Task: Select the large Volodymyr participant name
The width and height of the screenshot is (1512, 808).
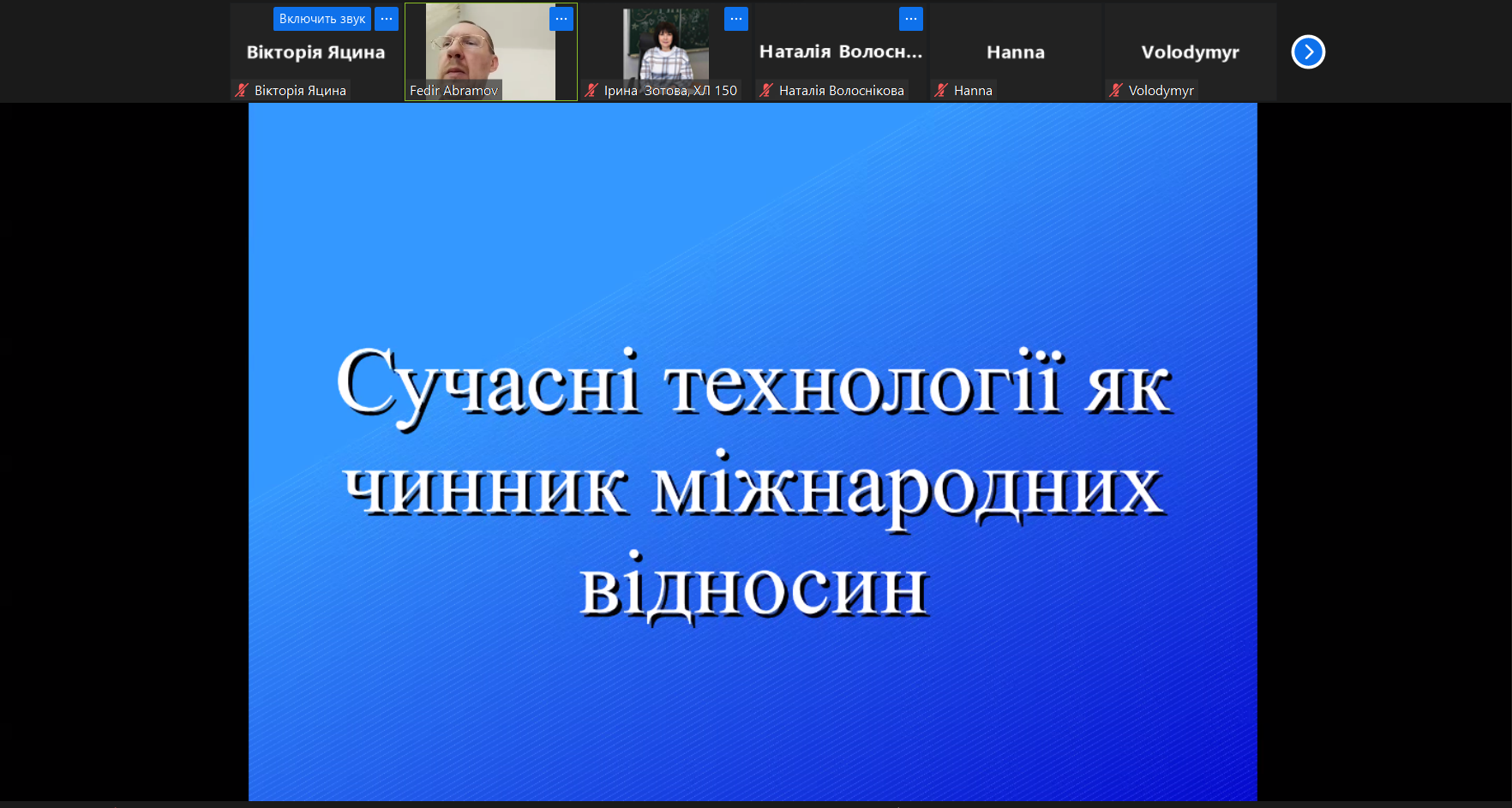Action: (x=1190, y=52)
